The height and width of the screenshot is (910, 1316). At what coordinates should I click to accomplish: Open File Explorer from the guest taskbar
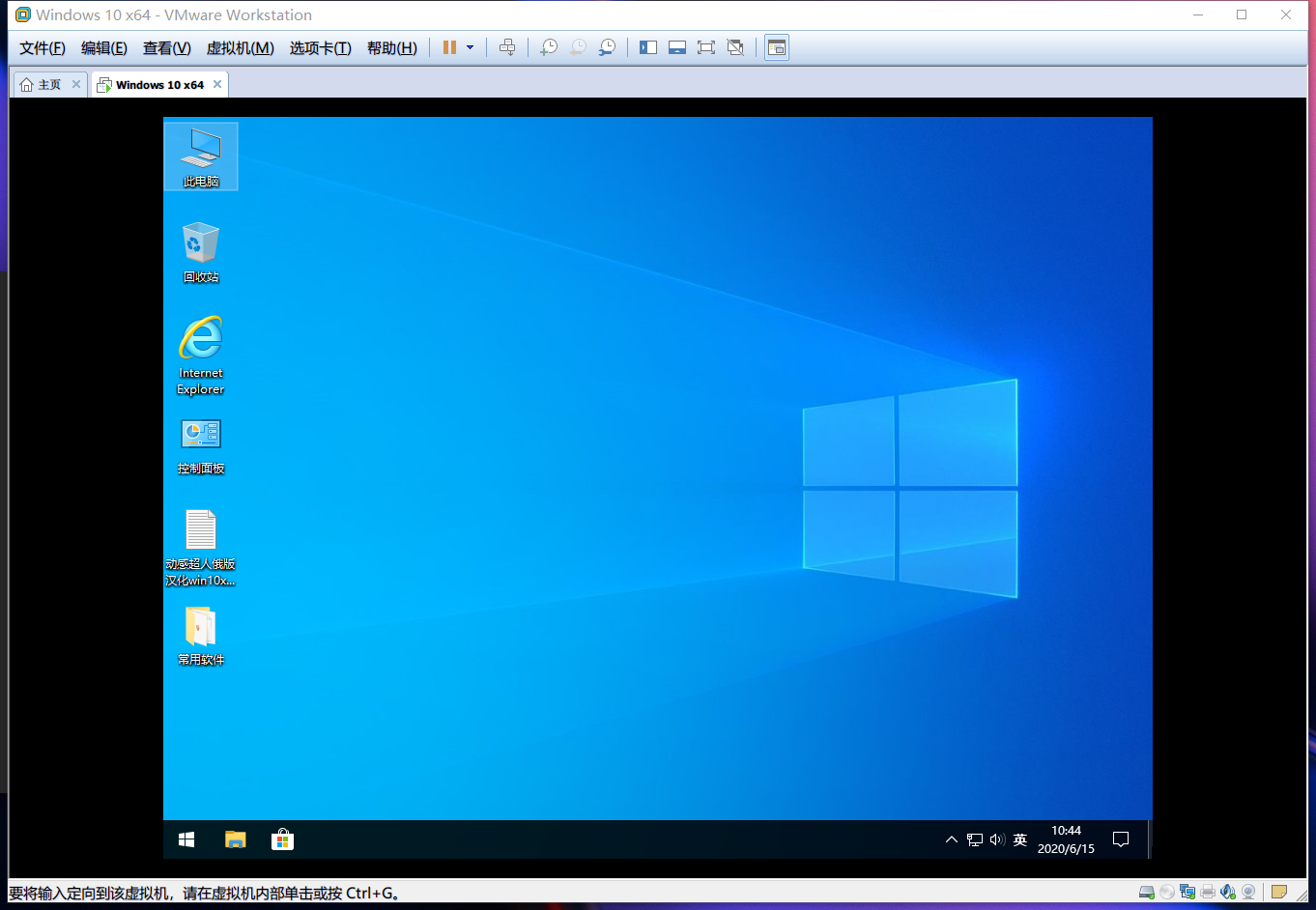pyautogui.click(x=236, y=839)
